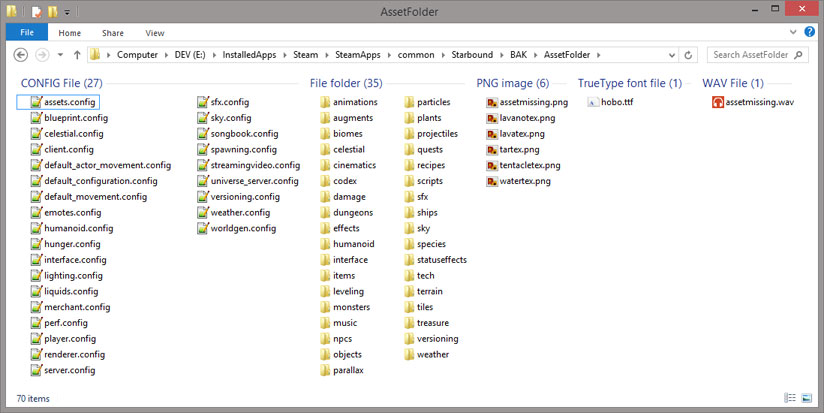Select the celestial.config file name
Image resolution: width=824 pixels, height=413 pixels.
(x=74, y=133)
